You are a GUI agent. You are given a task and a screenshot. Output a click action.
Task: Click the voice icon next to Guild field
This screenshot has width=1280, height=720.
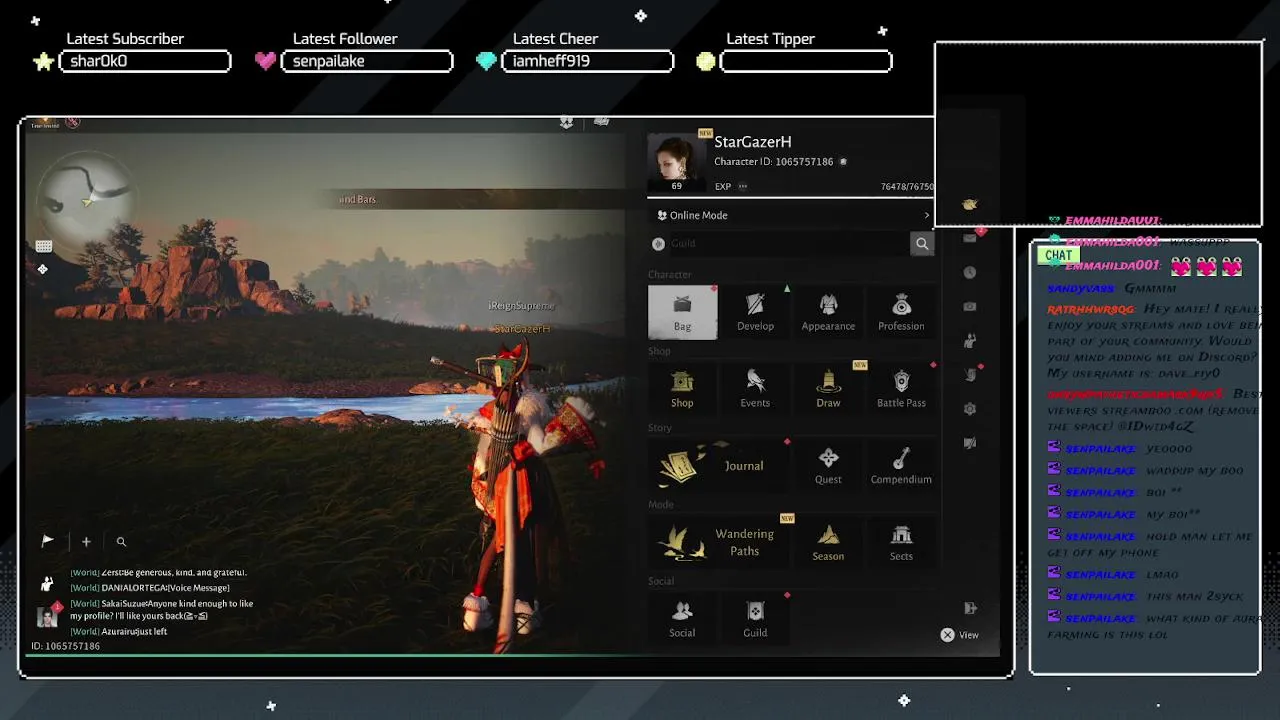pos(658,243)
